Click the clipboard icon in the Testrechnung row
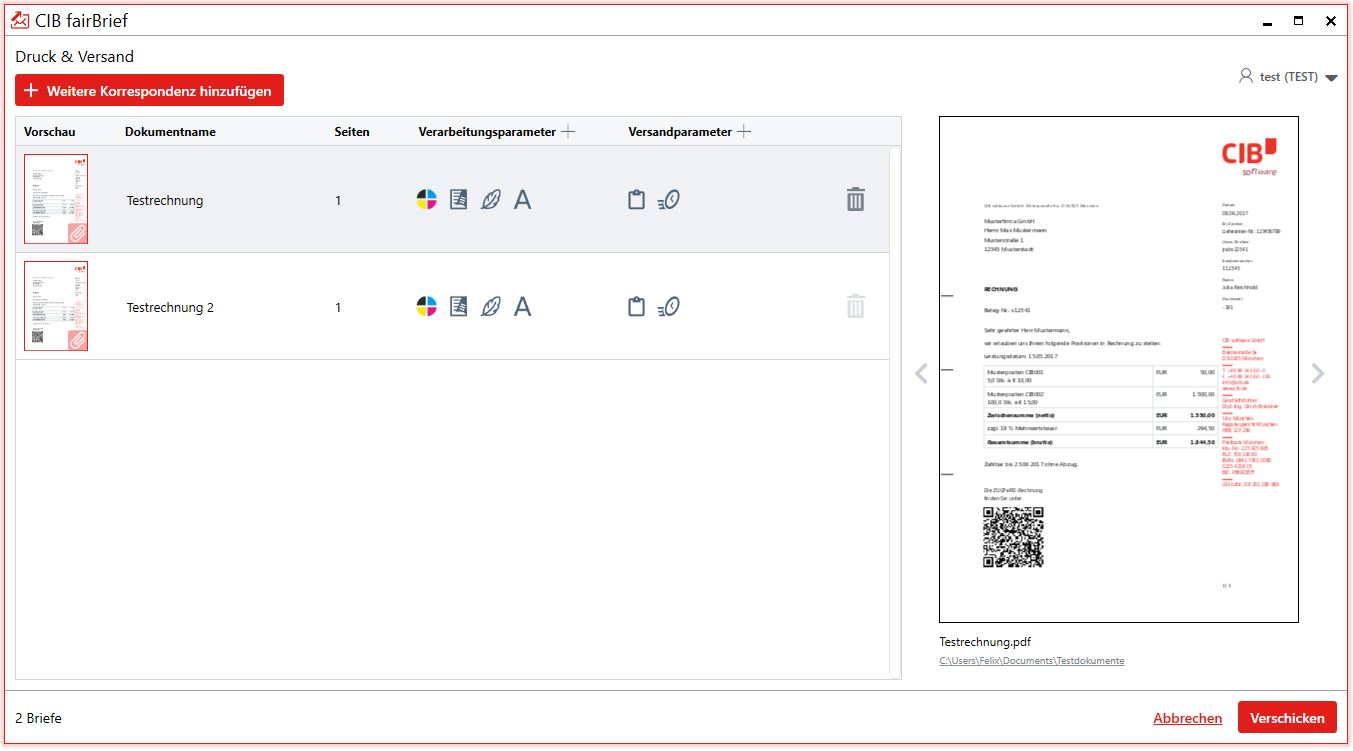The width and height of the screenshot is (1353, 751). click(636, 200)
